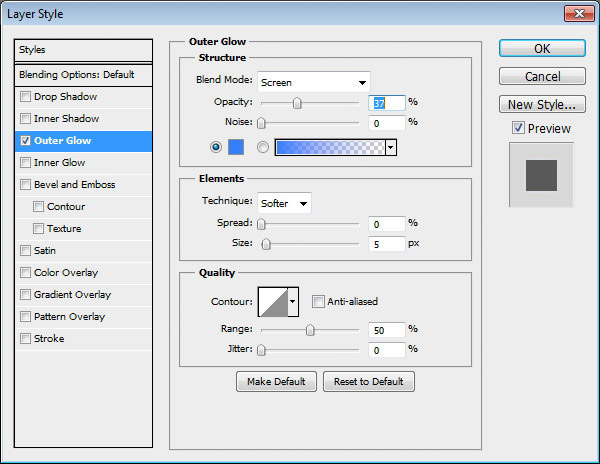
Task: Enable the Inner Glow checkbox
Action: (25, 163)
